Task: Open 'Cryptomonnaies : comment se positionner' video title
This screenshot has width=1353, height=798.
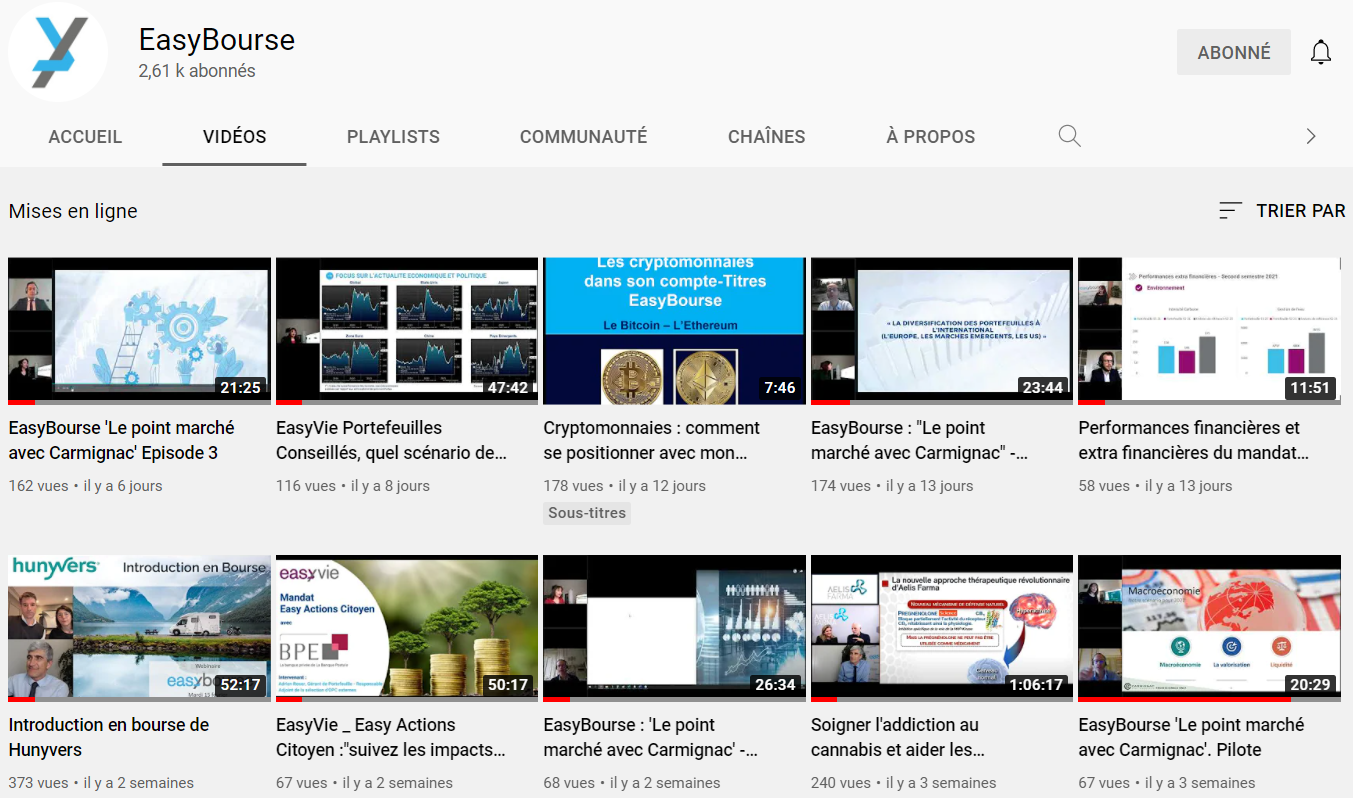Action: coord(651,440)
